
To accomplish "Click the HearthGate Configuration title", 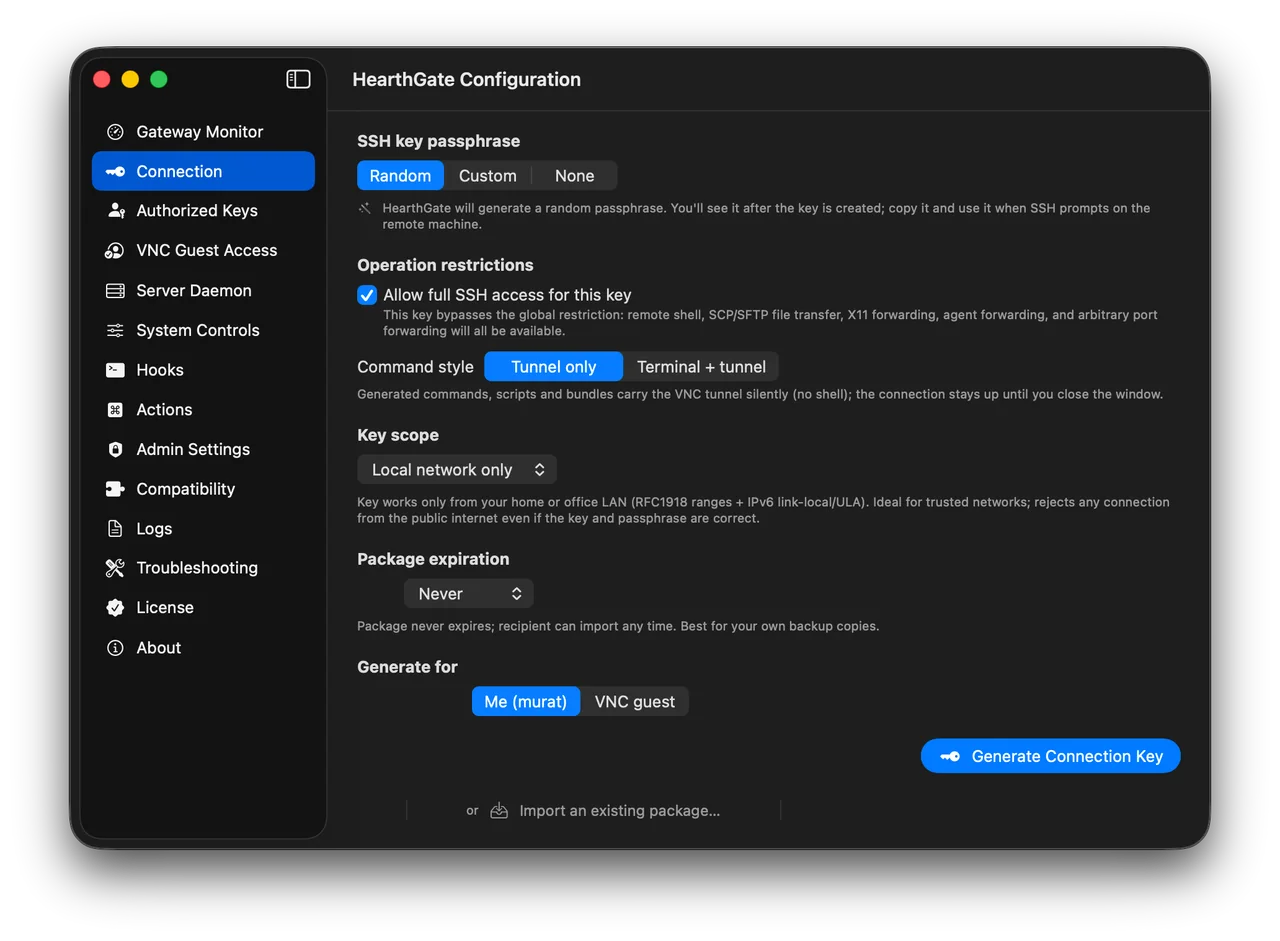I will pyautogui.click(x=467, y=80).
